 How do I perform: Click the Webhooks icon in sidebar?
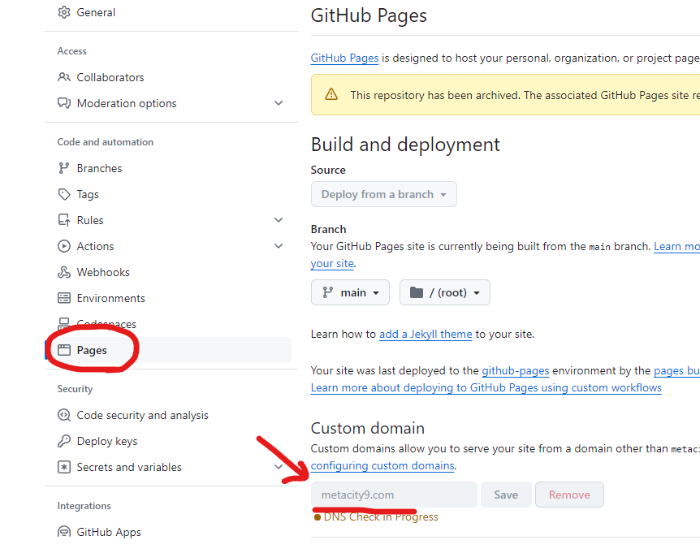[64, 272]
